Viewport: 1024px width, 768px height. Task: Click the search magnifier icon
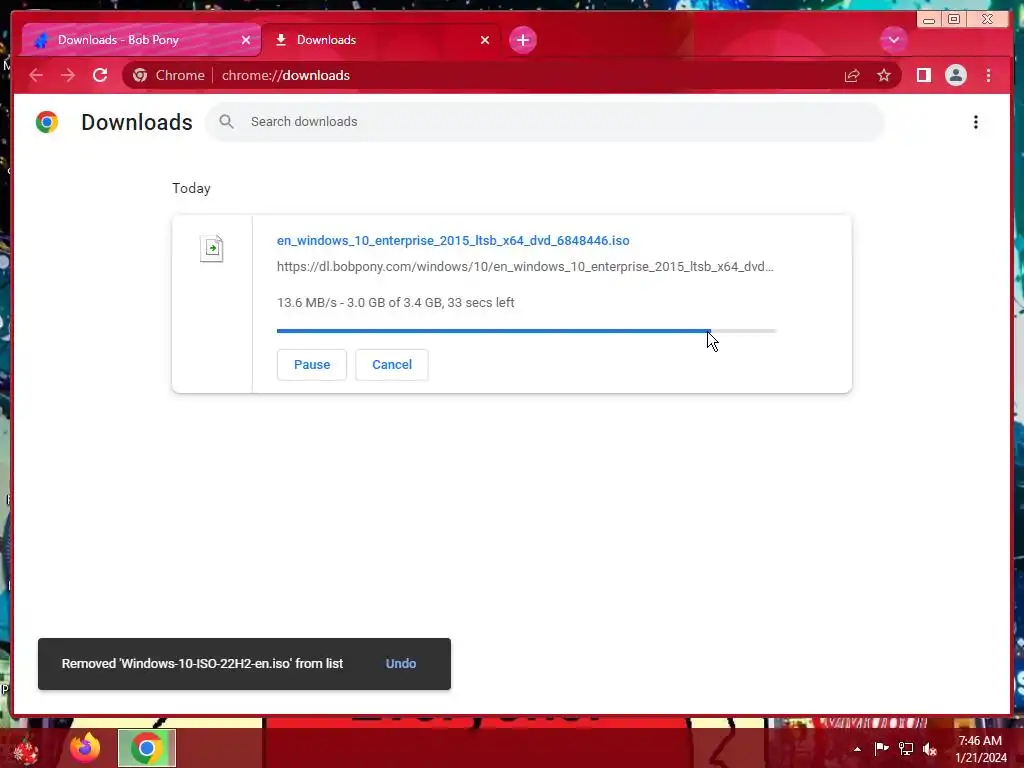(x=227, y=121)
